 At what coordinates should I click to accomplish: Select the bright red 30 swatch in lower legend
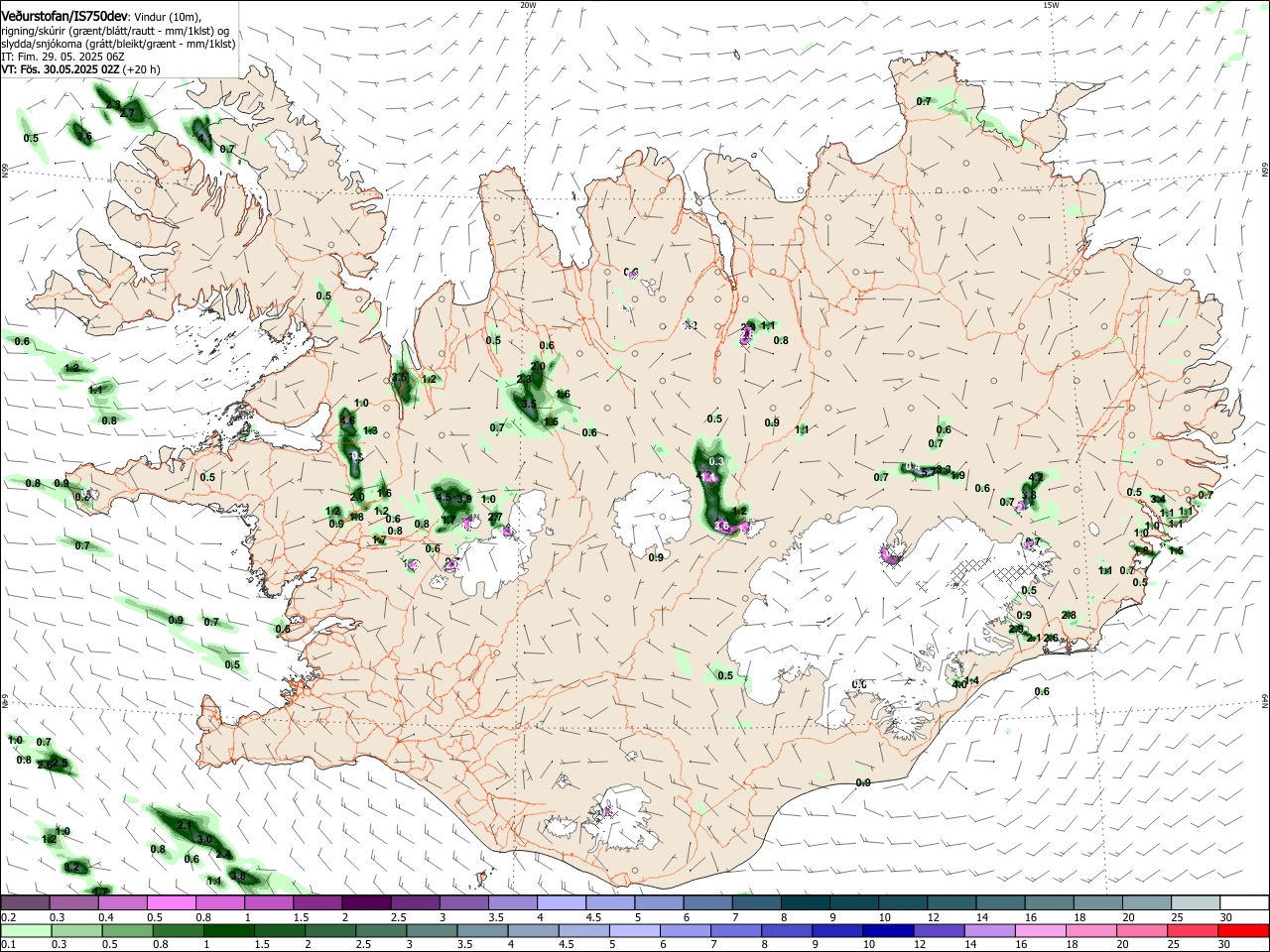coord(1244,931)
